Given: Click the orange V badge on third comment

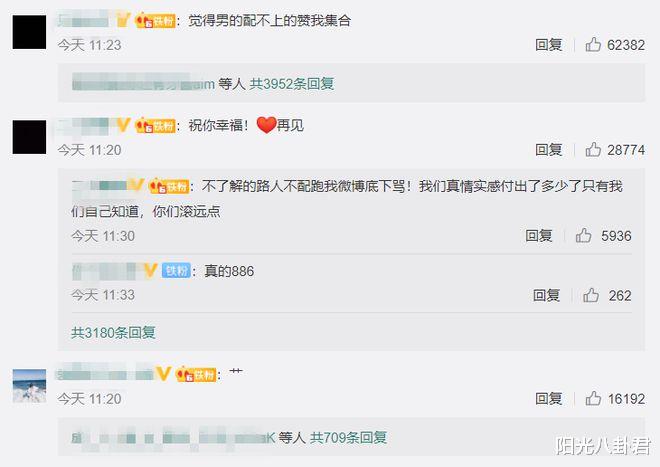Looking at the screenshot, I should tap(163, 374).
